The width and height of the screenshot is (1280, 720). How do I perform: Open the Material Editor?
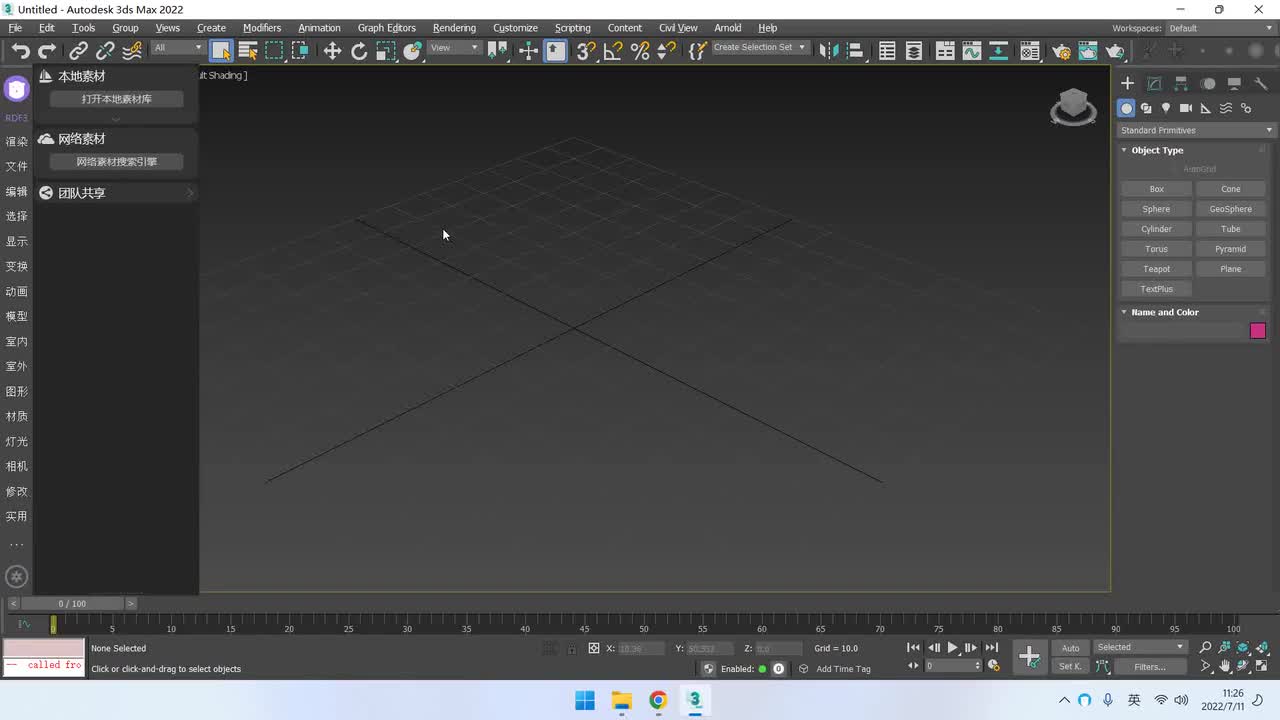[x=1030, y=51]
